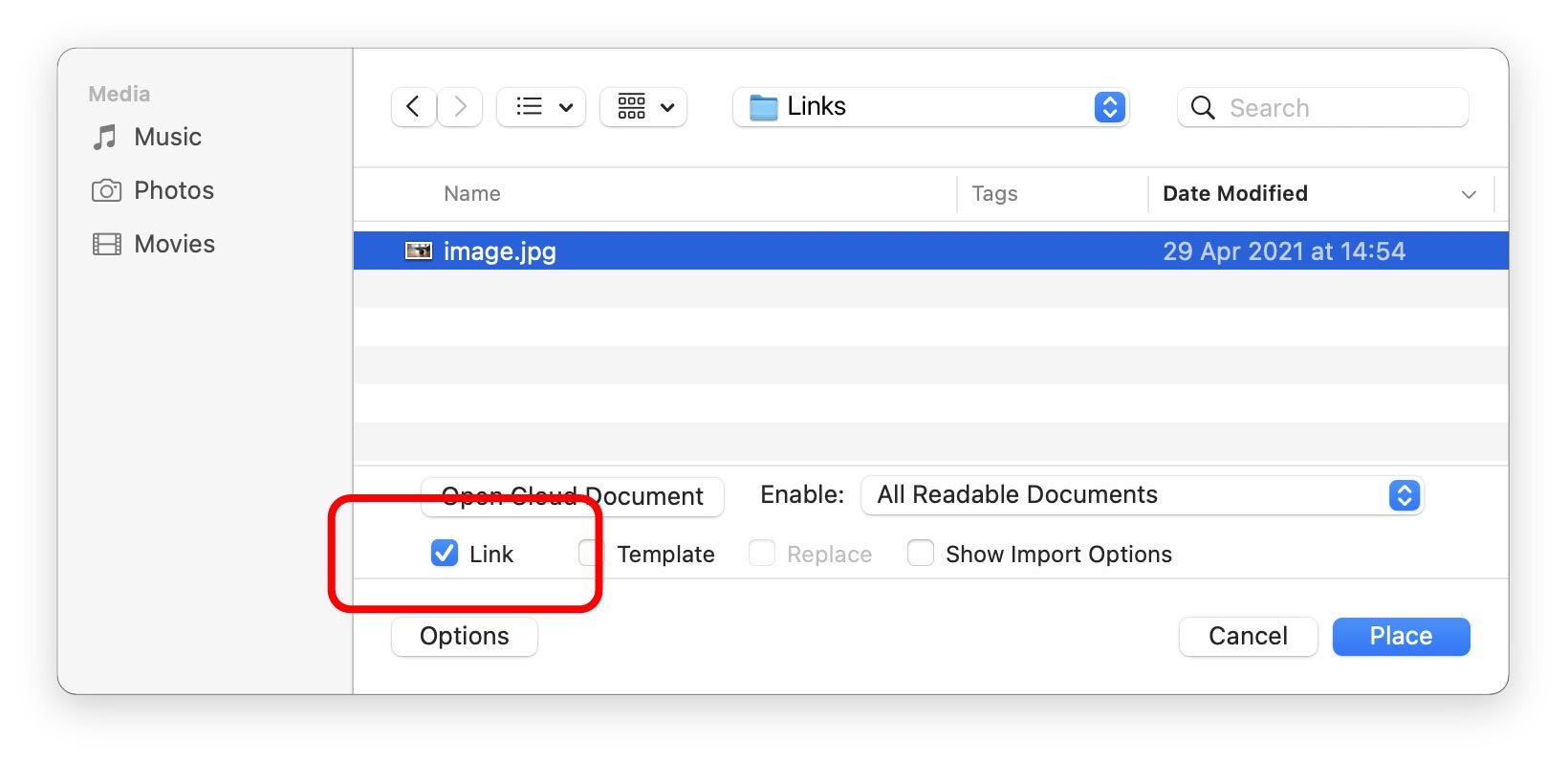
Task: Uncheck the Link checkbox
Action: pyautogui.click(x=445, y=554)
